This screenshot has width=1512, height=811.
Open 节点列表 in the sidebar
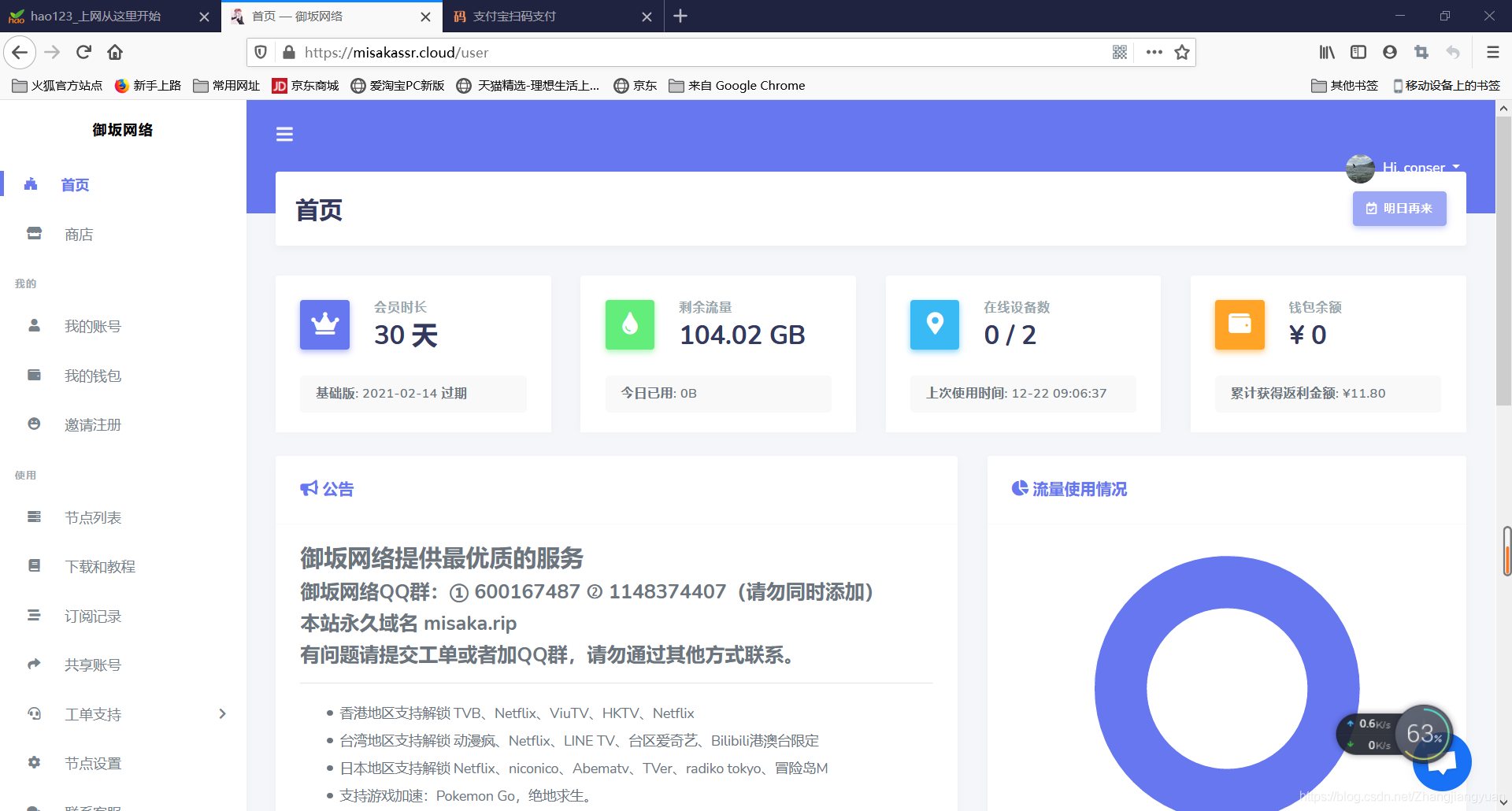(92, 517)
